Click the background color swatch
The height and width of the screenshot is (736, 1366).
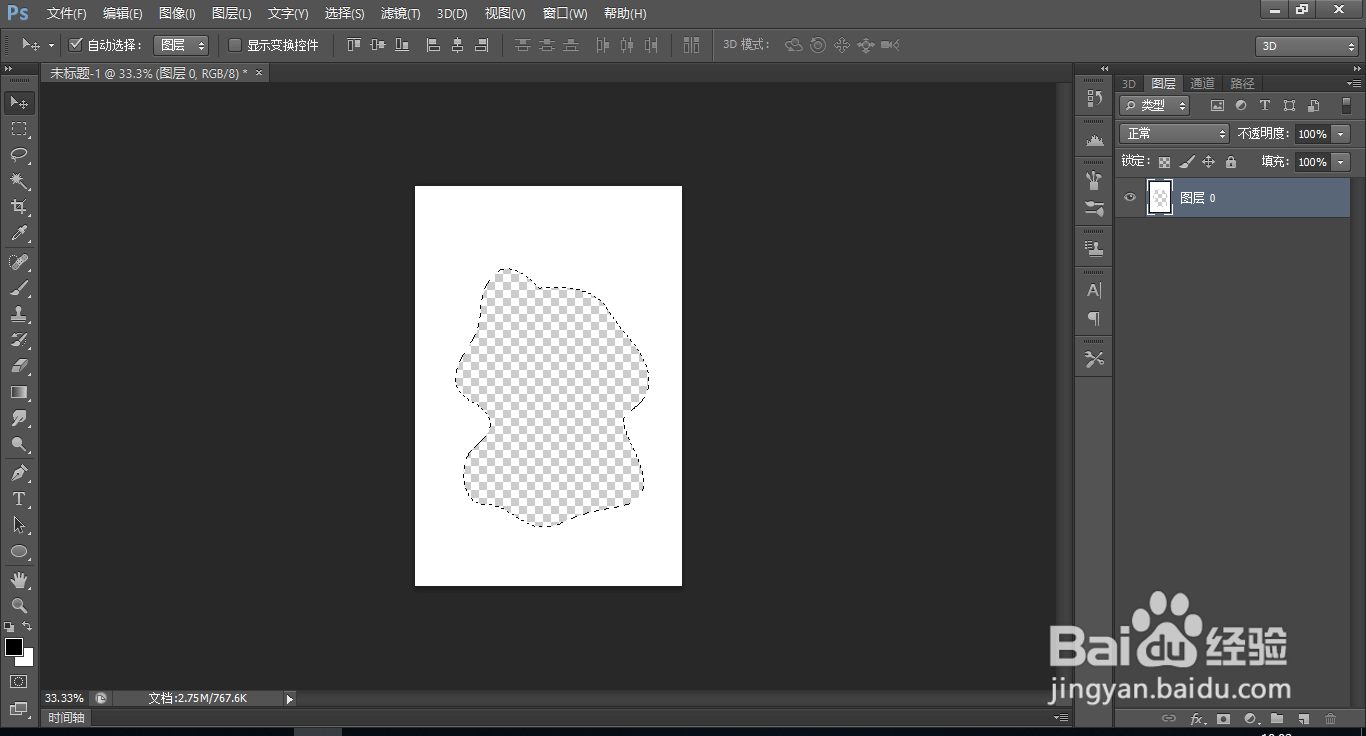pos(28,660)
